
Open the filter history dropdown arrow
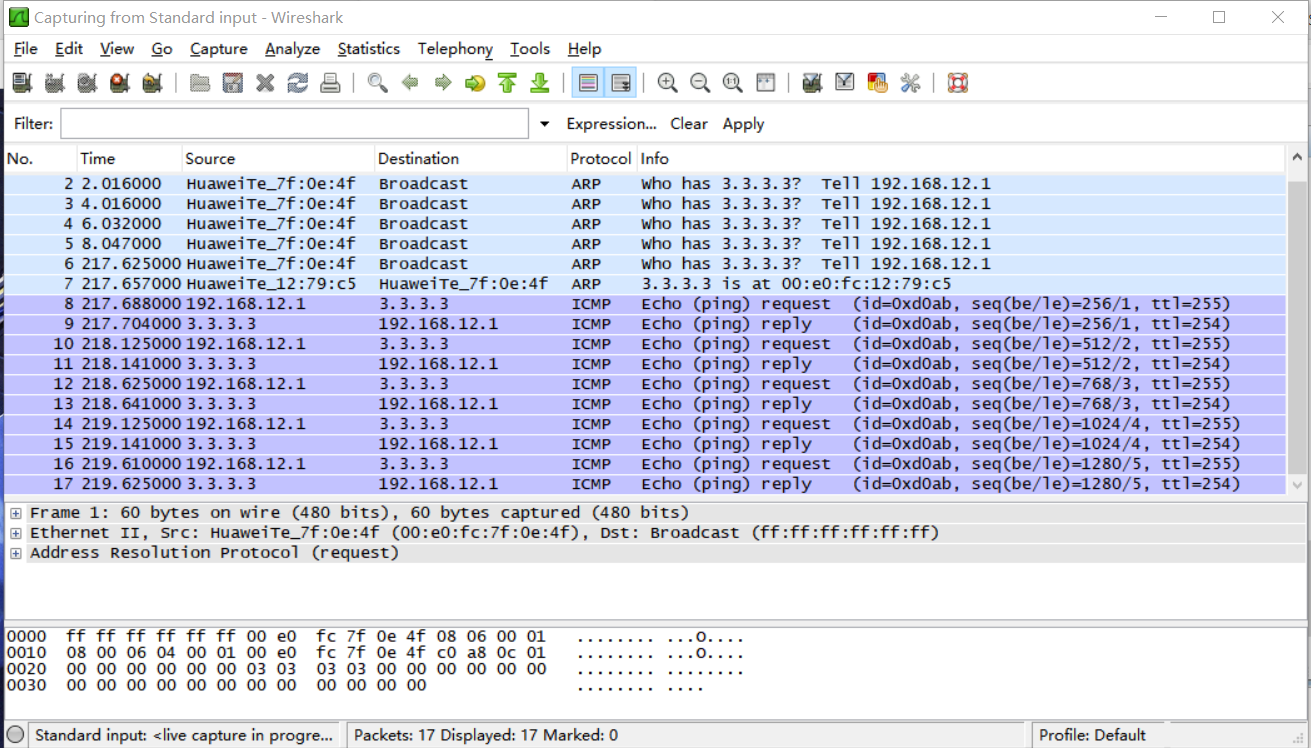coord(545,124)
